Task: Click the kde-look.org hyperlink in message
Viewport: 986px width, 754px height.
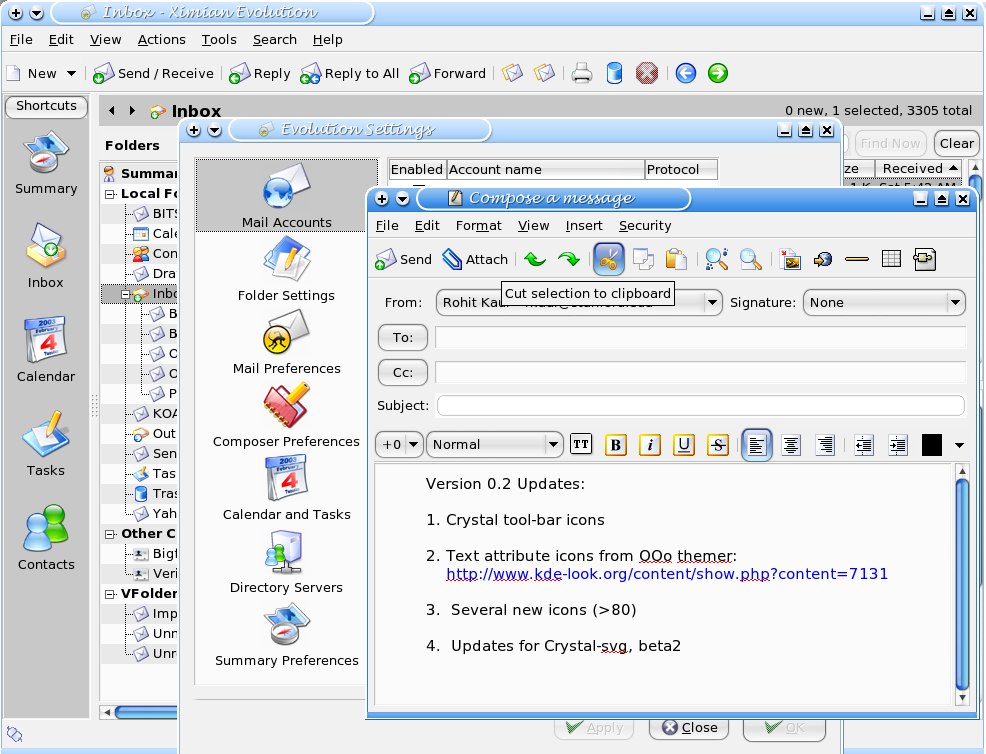Action: coord(667,574)
